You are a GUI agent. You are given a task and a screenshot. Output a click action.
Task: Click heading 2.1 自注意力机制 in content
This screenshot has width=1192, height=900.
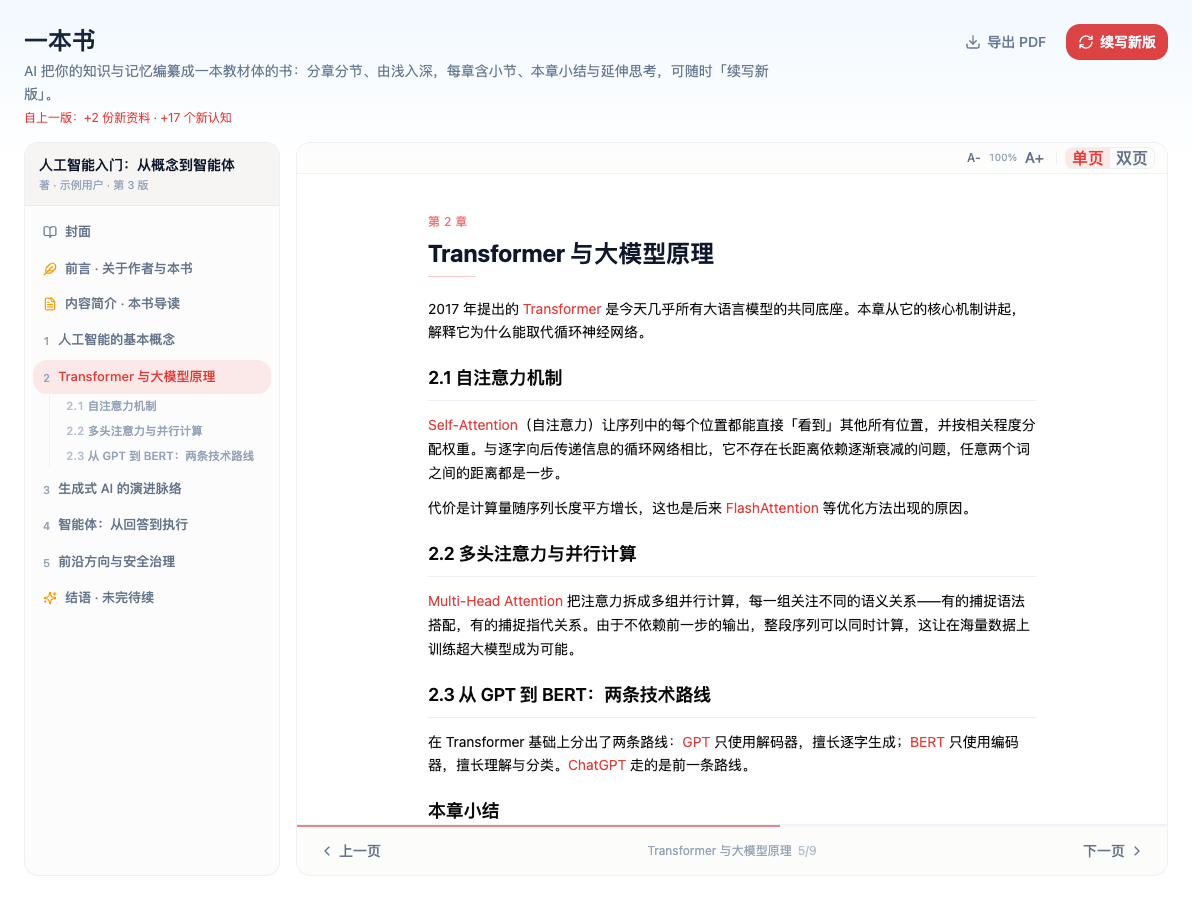pos(495,379)
